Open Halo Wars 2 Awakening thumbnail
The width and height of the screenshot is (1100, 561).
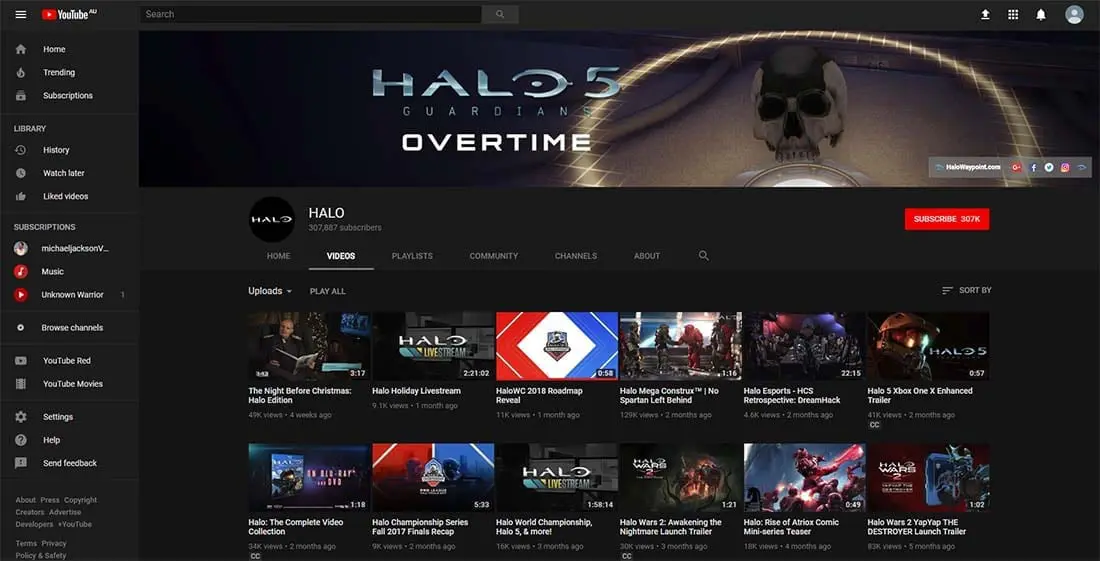click(680, 477)
